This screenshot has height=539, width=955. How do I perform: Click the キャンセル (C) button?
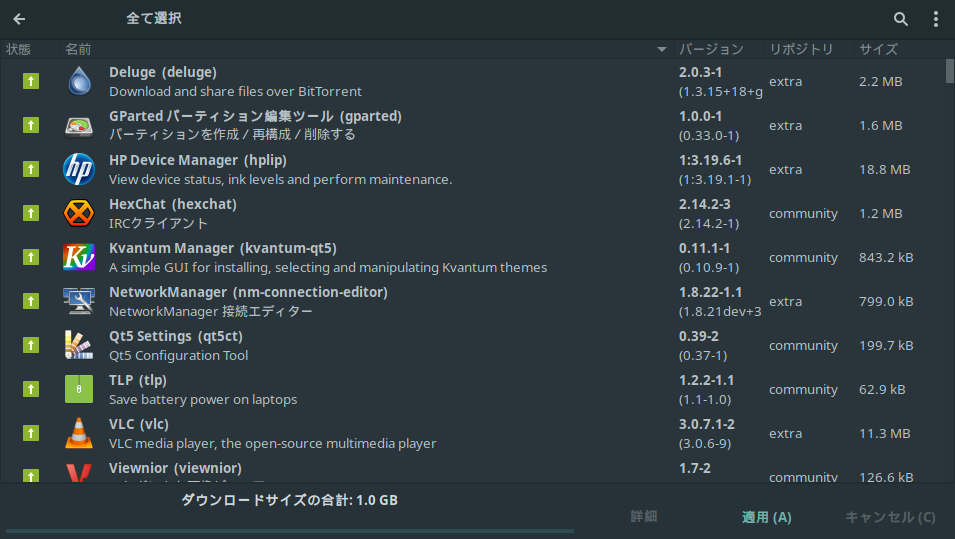pos(890,517)
